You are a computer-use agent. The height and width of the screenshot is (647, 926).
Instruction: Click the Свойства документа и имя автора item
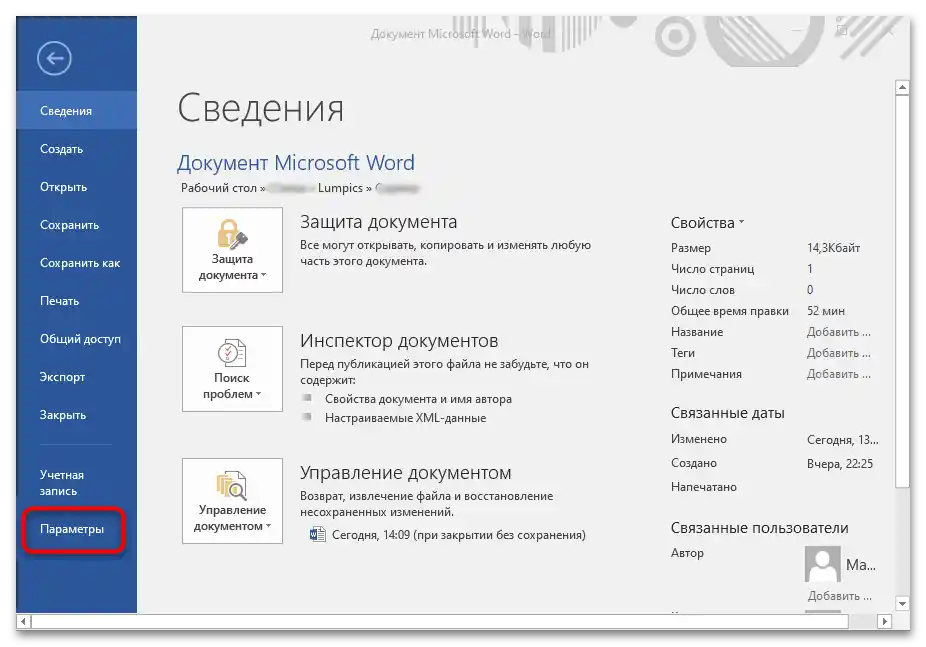click(x=418, y=399)
